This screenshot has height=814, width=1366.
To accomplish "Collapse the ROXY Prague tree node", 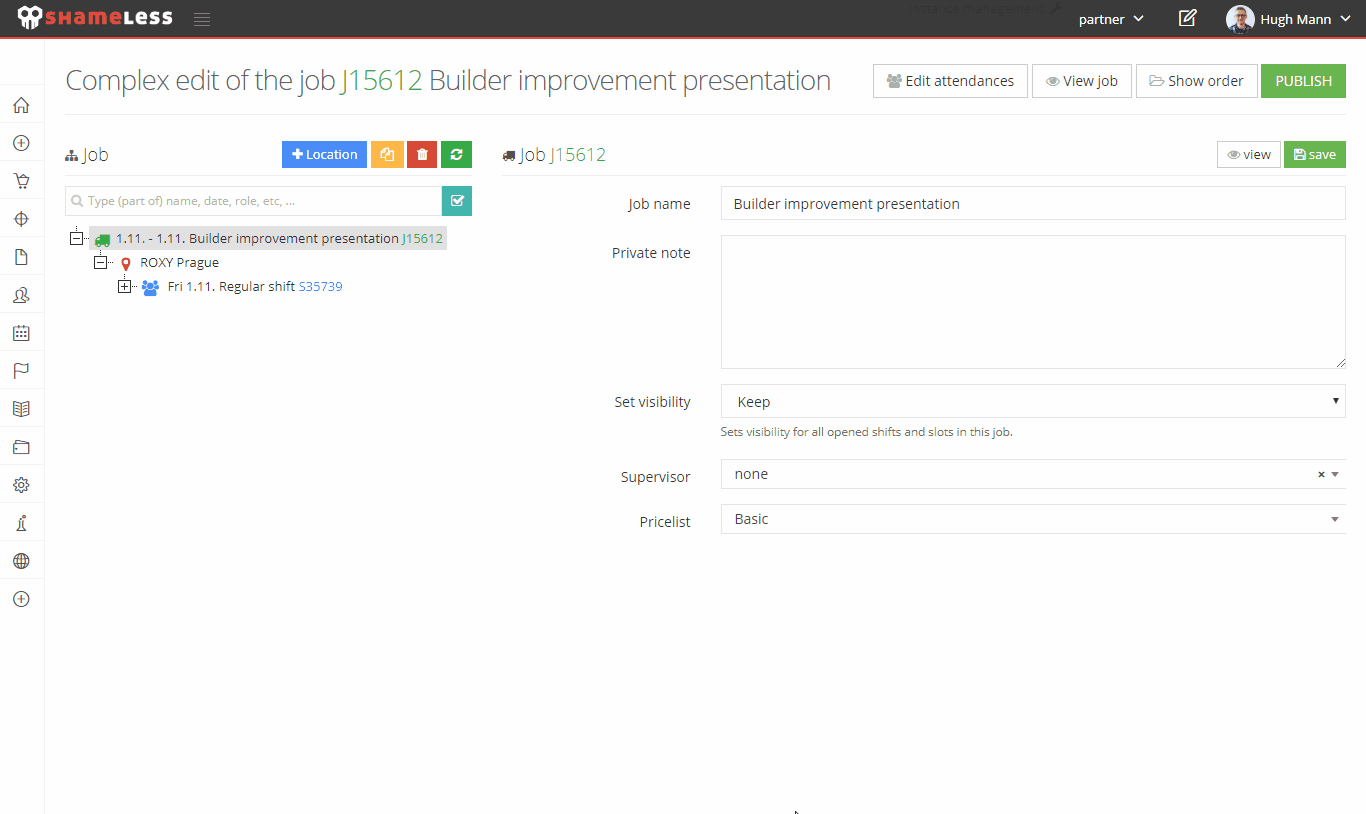I will (100, 263).
